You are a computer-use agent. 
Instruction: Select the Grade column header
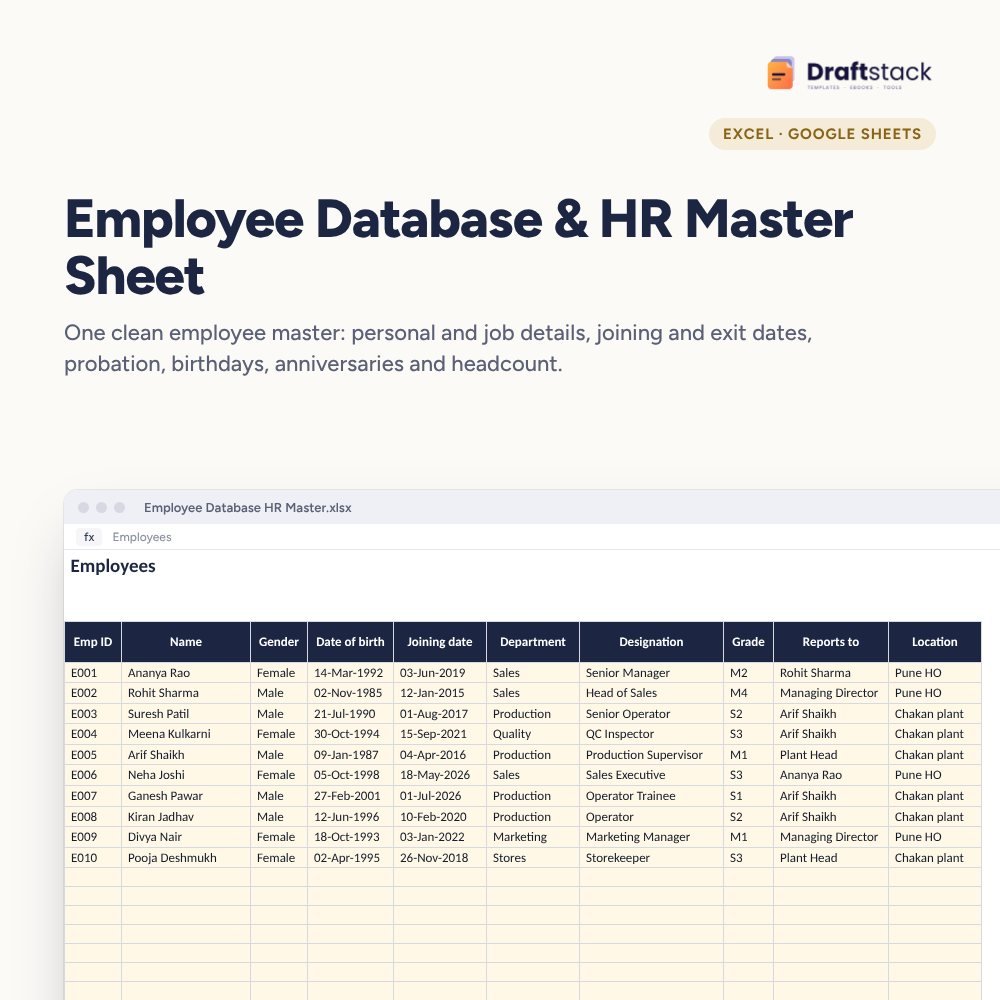[748, 642]
